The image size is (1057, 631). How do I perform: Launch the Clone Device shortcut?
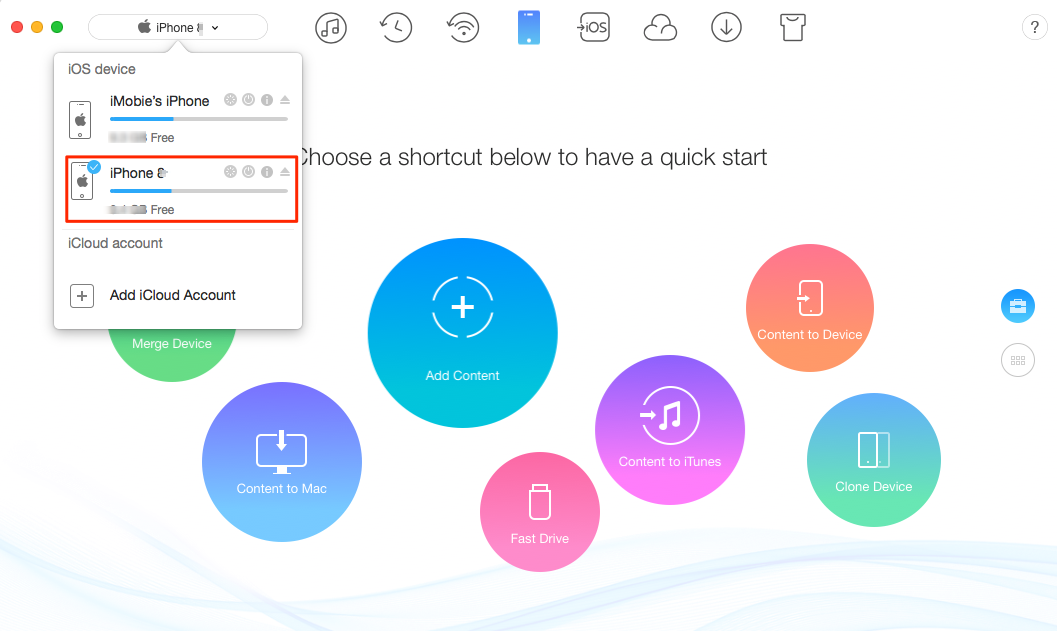[874, 460]
